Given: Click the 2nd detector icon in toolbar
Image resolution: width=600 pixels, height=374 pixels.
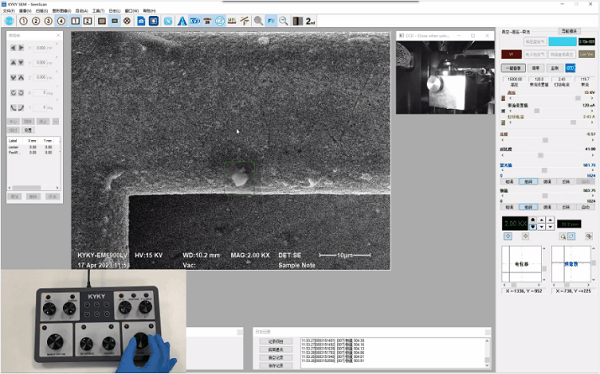Looking at the screenshot, I should point(310,21).
